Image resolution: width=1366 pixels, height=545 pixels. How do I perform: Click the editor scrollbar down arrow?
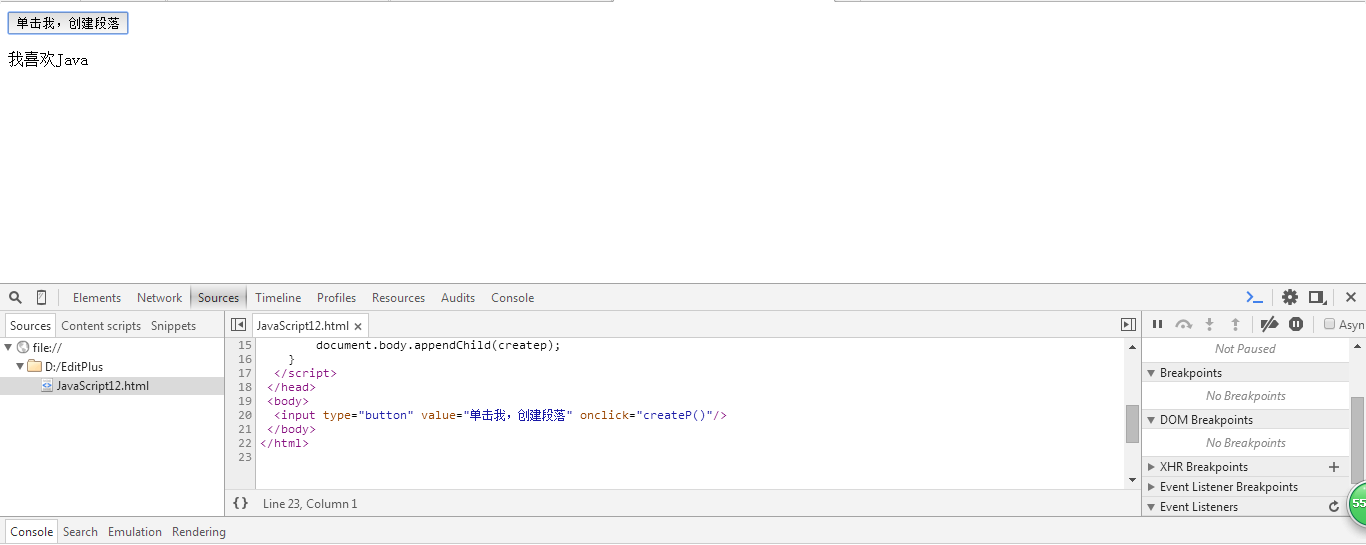point(1132,481)
